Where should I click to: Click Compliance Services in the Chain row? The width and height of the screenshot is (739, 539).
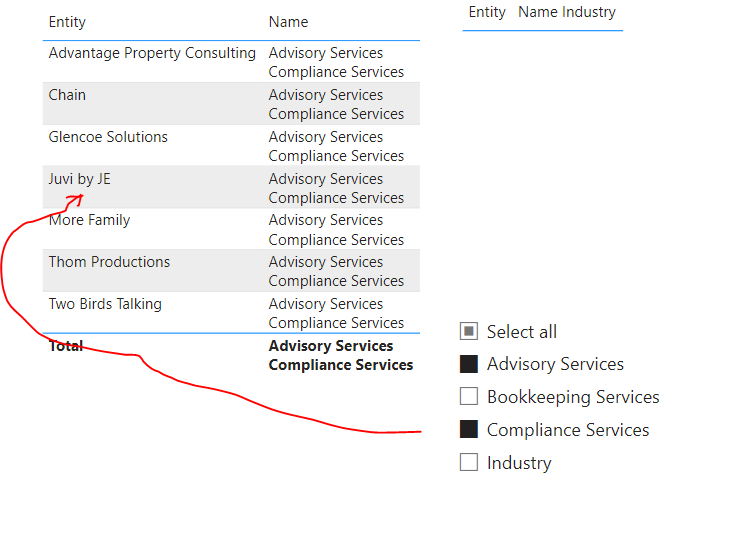point(336,114)
